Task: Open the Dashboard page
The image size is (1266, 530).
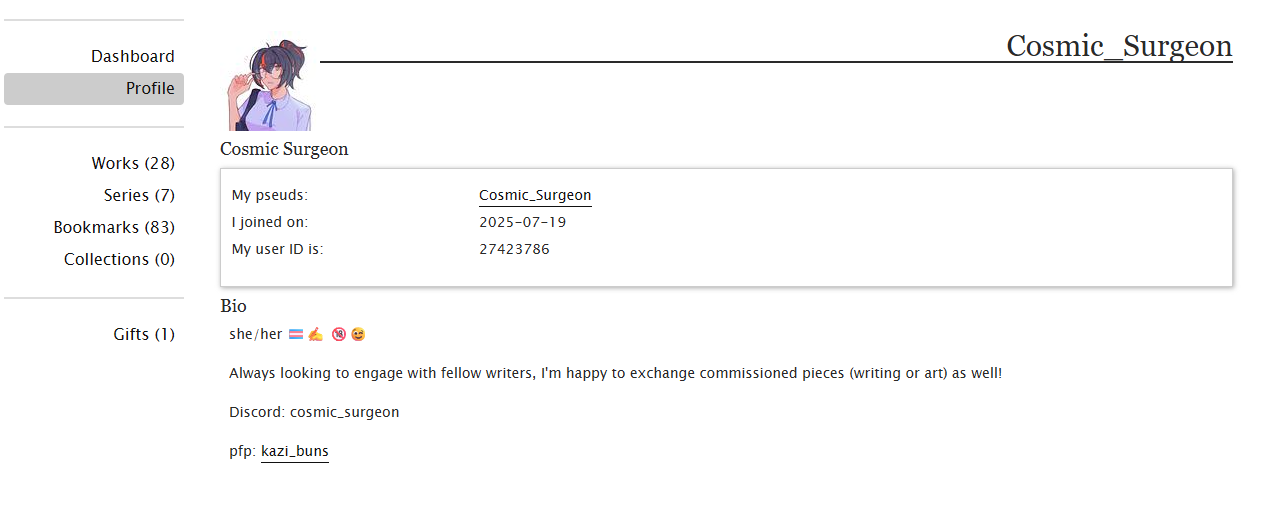Action: [x=133, y=57]
